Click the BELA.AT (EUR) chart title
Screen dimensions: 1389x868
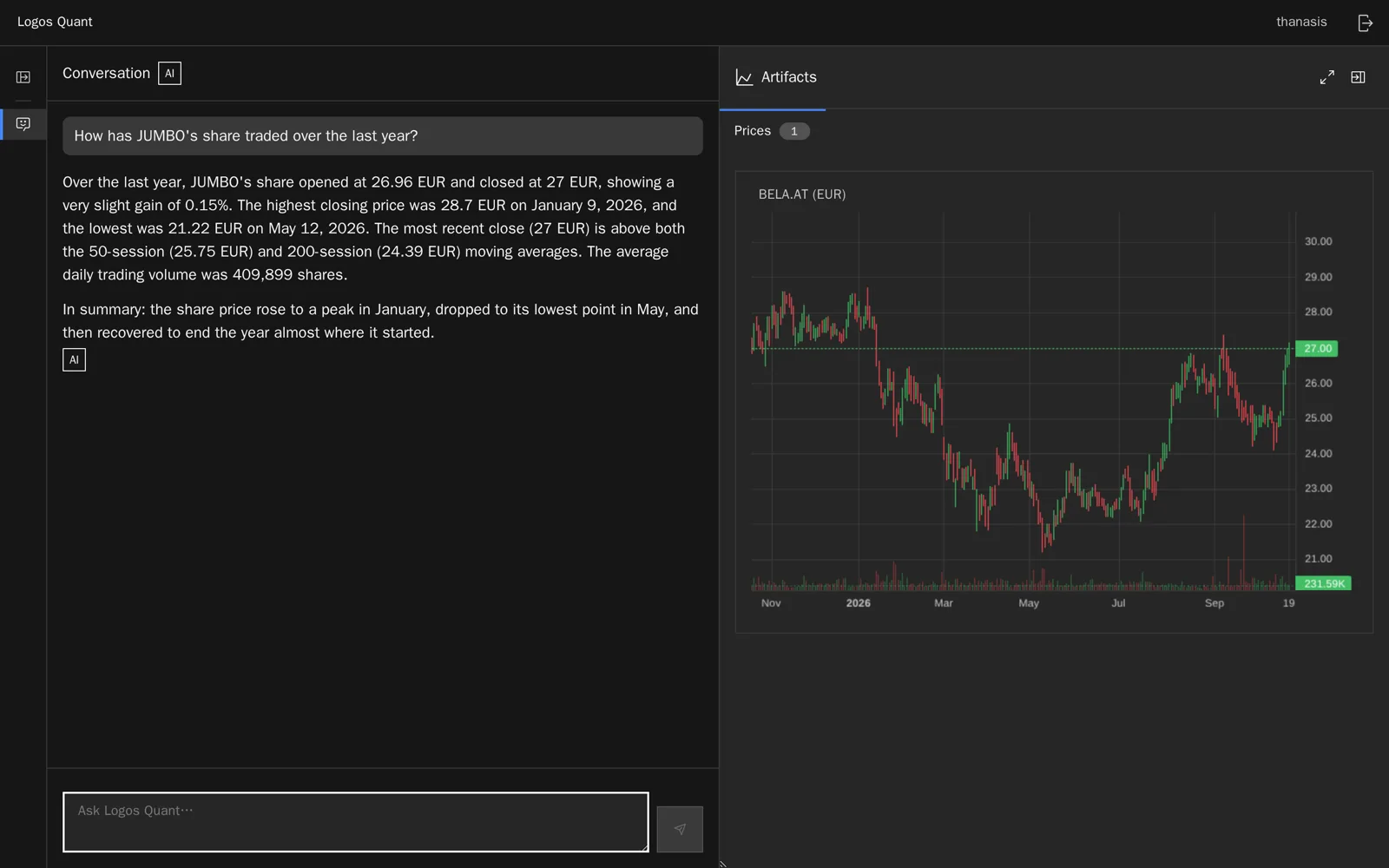point(801,194)
